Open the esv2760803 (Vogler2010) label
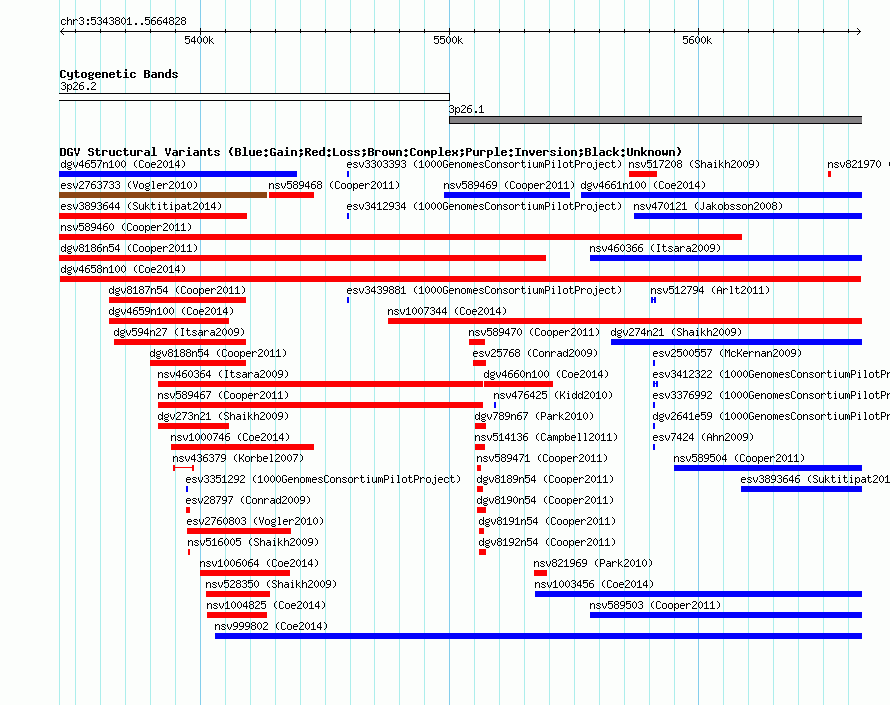The width and height of the screenshot is (890, 705). pyautogui.click(x=255, y=522)
